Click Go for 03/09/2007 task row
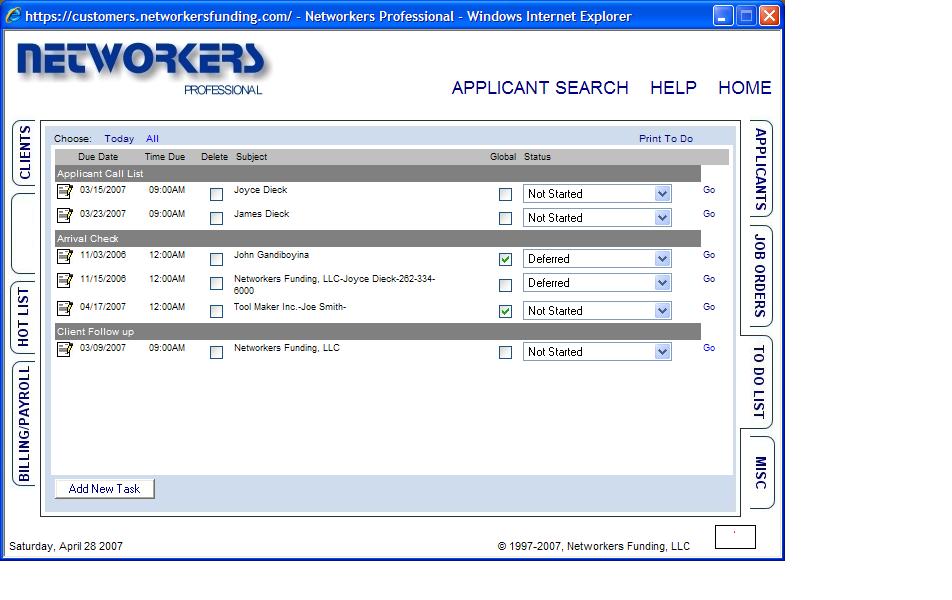The height and width of the screenshot is (600, 952). [709, 348]
